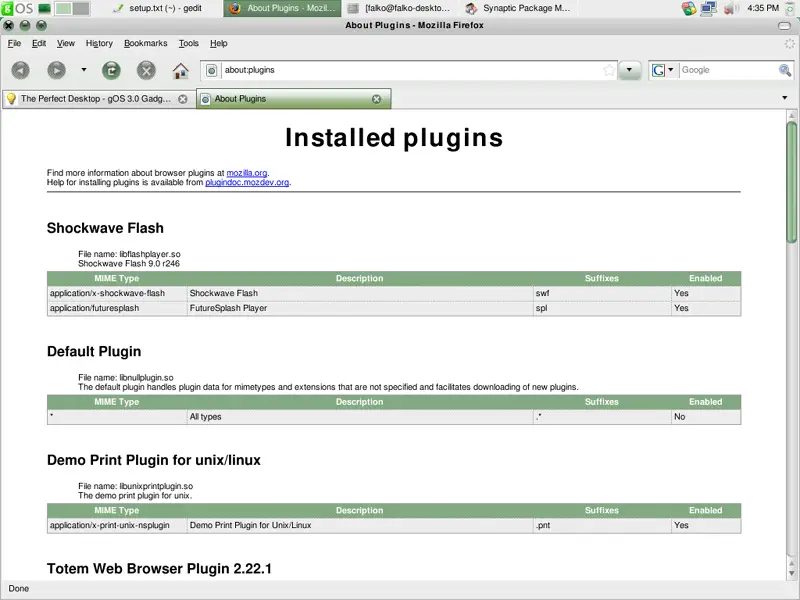Click the about:plugins address field
This screenshot has height=600, width=800.
click(x=411, y=70)
